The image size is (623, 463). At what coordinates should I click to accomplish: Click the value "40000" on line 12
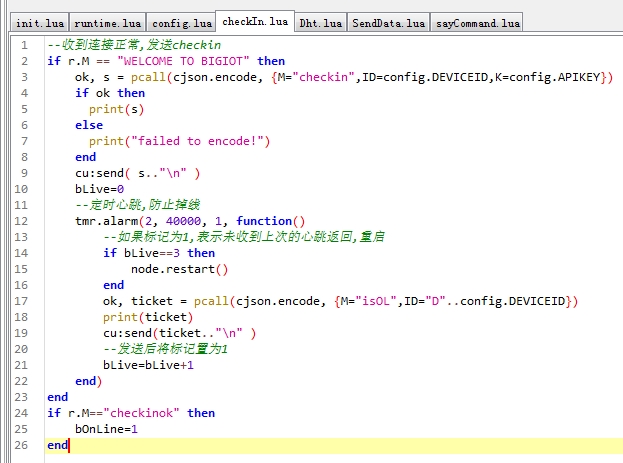coord(183,221)
